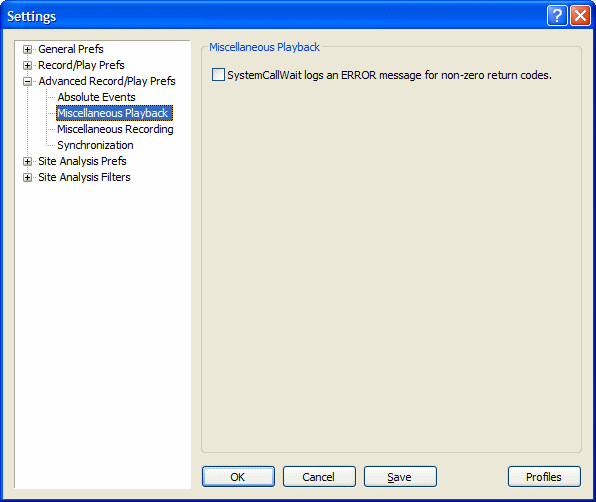The width and height of the screenshot is (596, 502).
Task: Select Advanced Record/Play Prefs item
Action: tap(107, 81)
